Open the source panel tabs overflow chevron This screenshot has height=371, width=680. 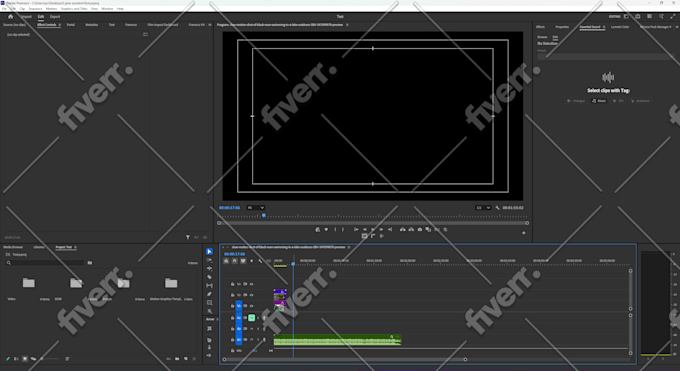click(x=210, y=25)
